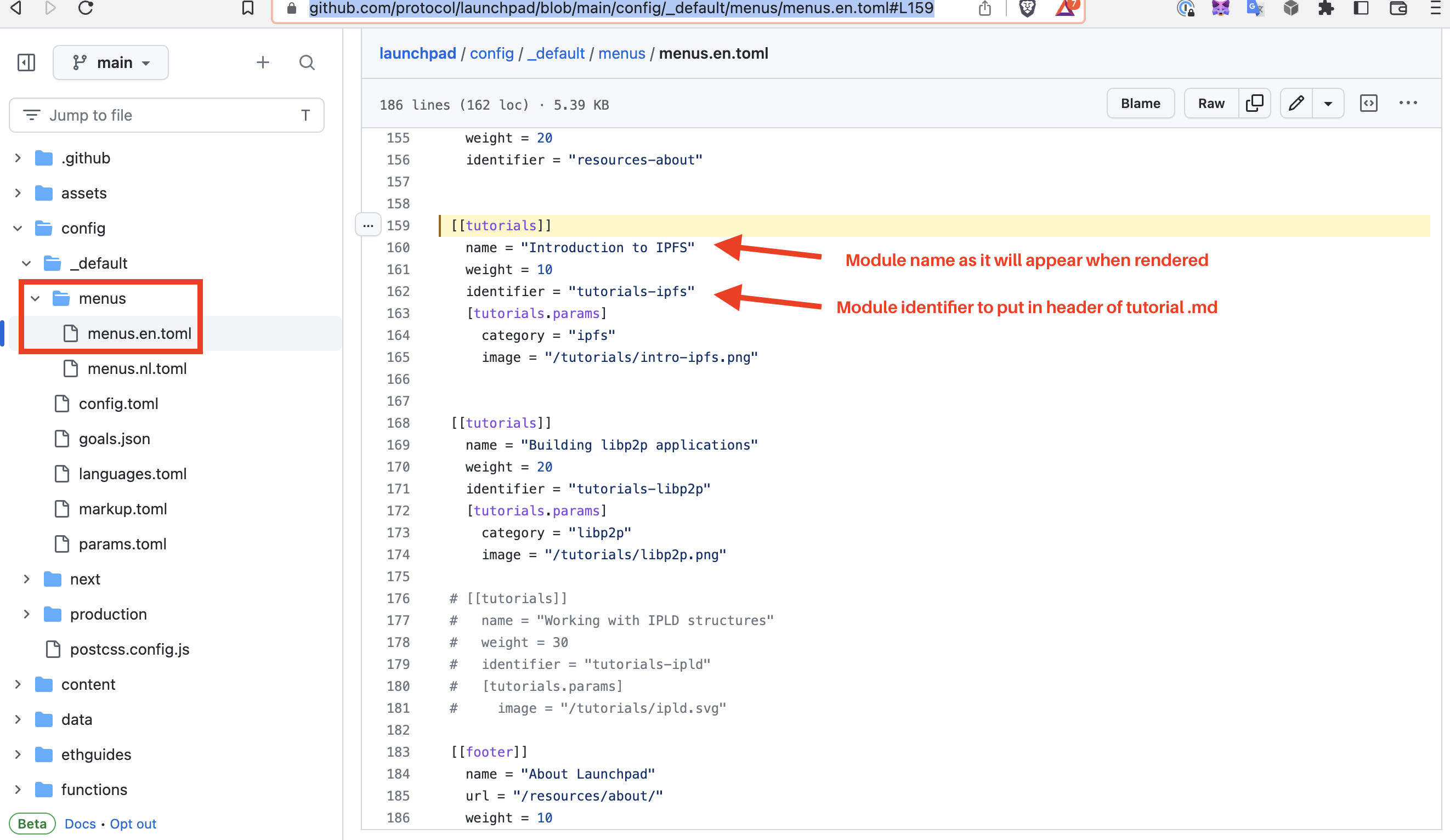Select line number 183
Screen dimensions: 1450x840
(398, 752)
